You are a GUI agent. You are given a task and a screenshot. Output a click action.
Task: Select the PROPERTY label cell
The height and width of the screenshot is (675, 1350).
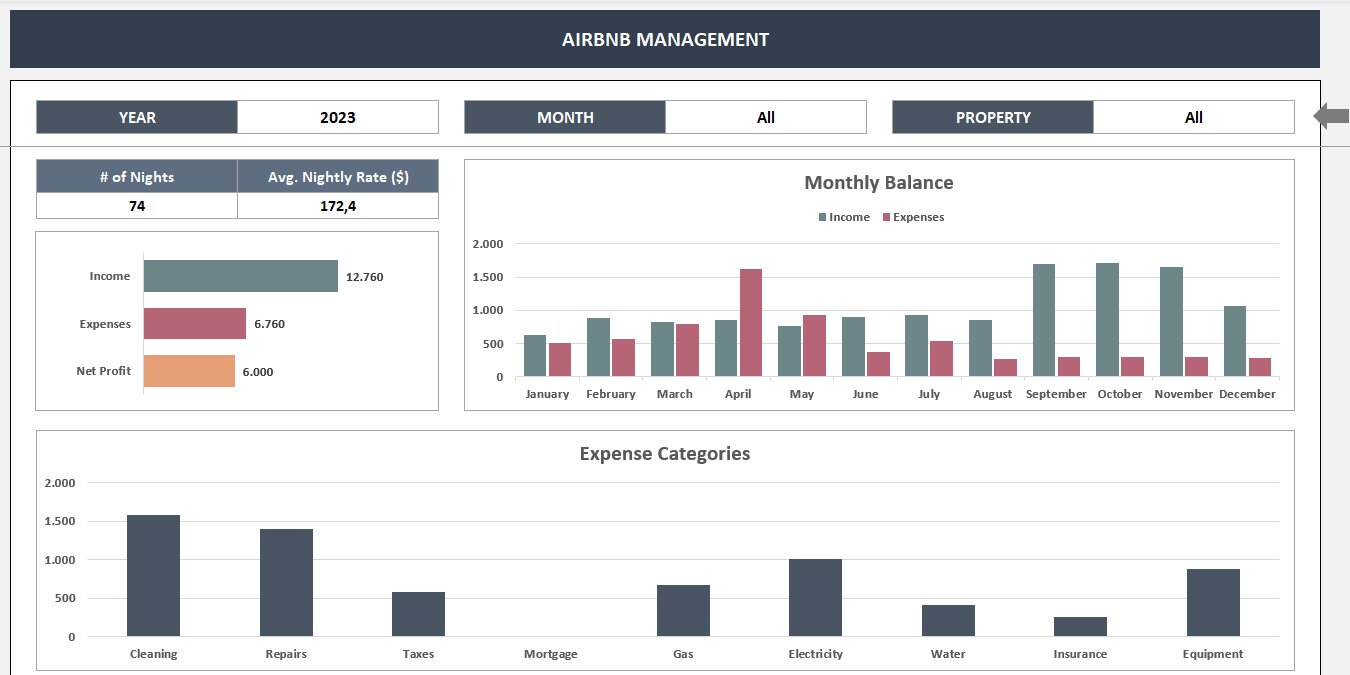(993, 117)
